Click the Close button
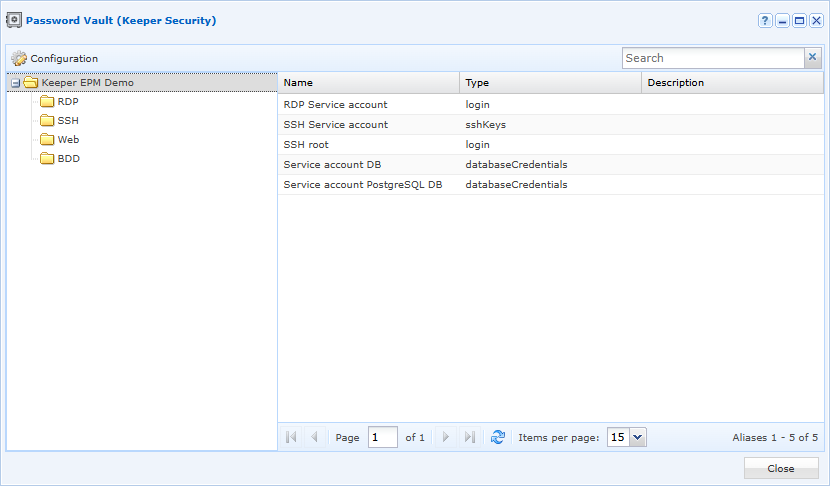This screenshot has height=486, width=830. (781, 469)
